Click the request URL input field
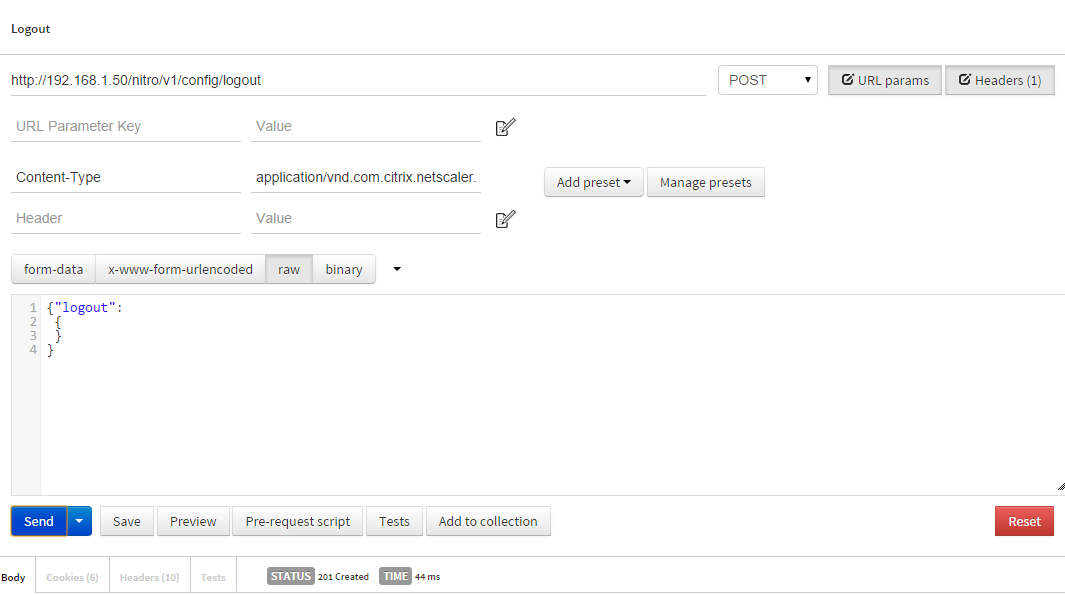The image size is (1065, 595). [x=357, y=80]
